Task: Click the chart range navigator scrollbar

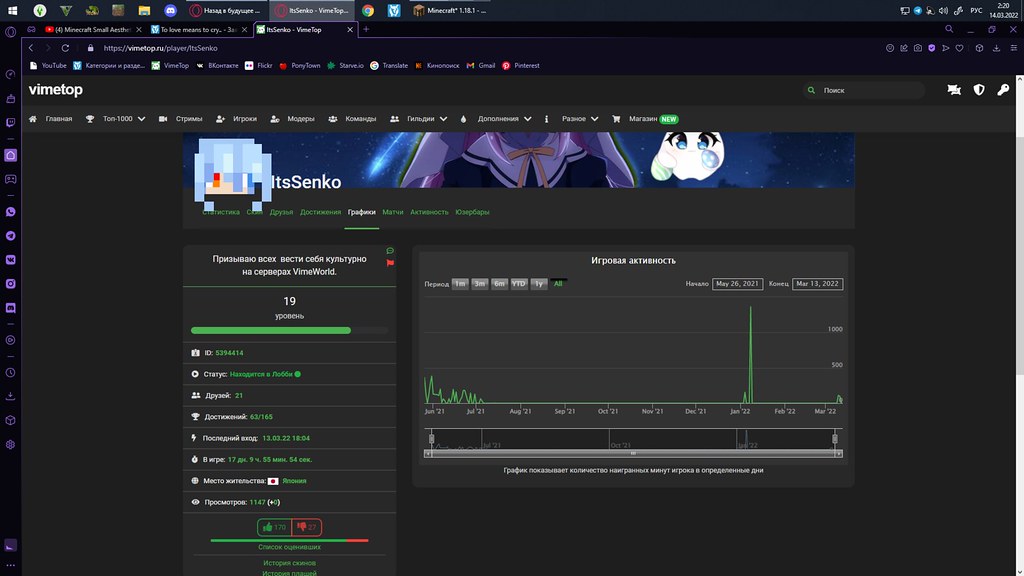Action: [x=633, y=453]
